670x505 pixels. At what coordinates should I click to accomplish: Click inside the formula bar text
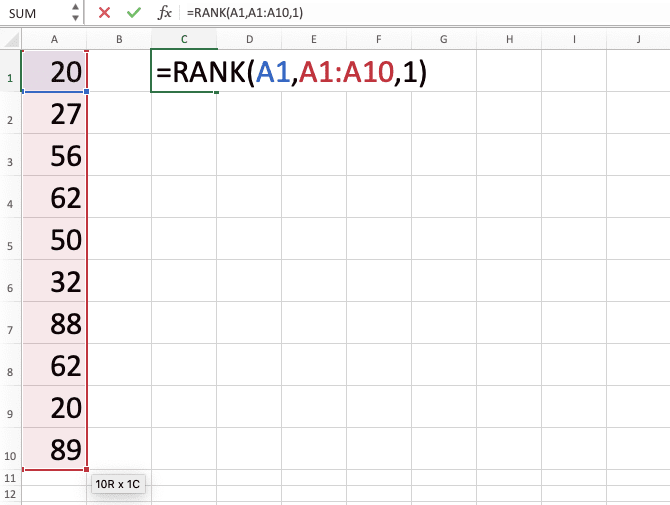point(245,13)
